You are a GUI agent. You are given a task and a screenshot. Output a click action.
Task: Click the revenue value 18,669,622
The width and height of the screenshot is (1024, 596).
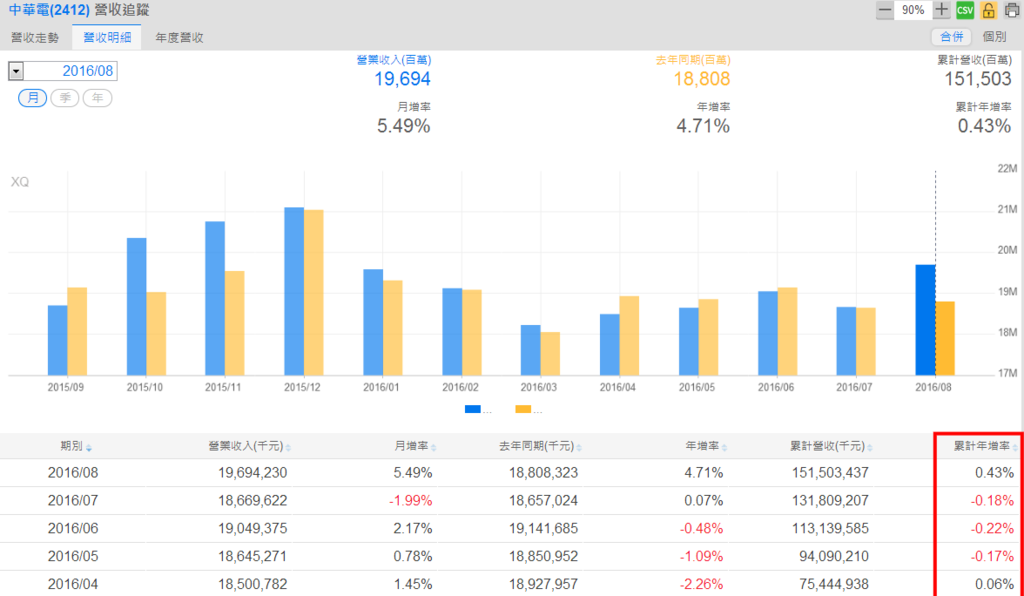253,501
